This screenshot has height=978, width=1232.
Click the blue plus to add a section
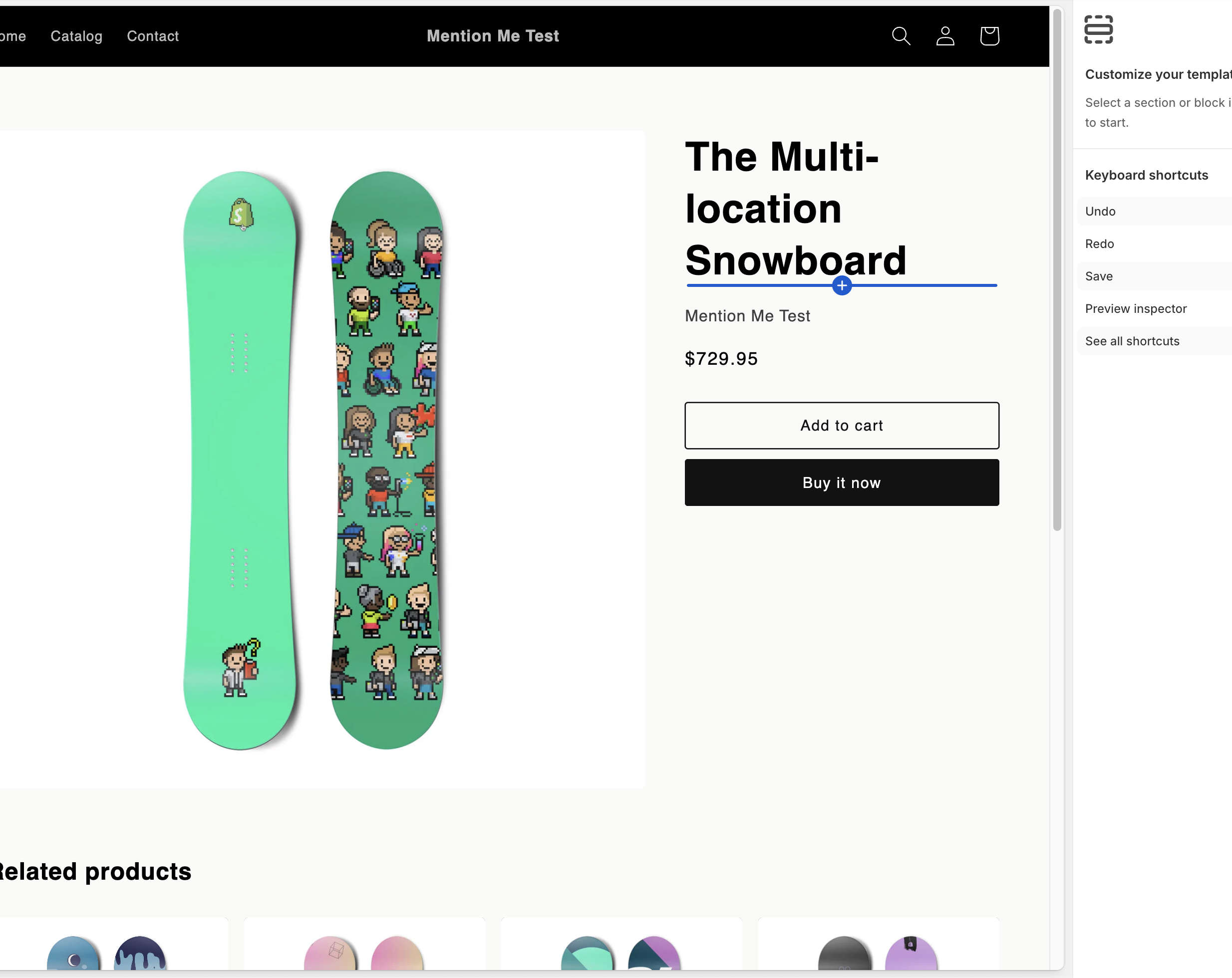(841, 286)
